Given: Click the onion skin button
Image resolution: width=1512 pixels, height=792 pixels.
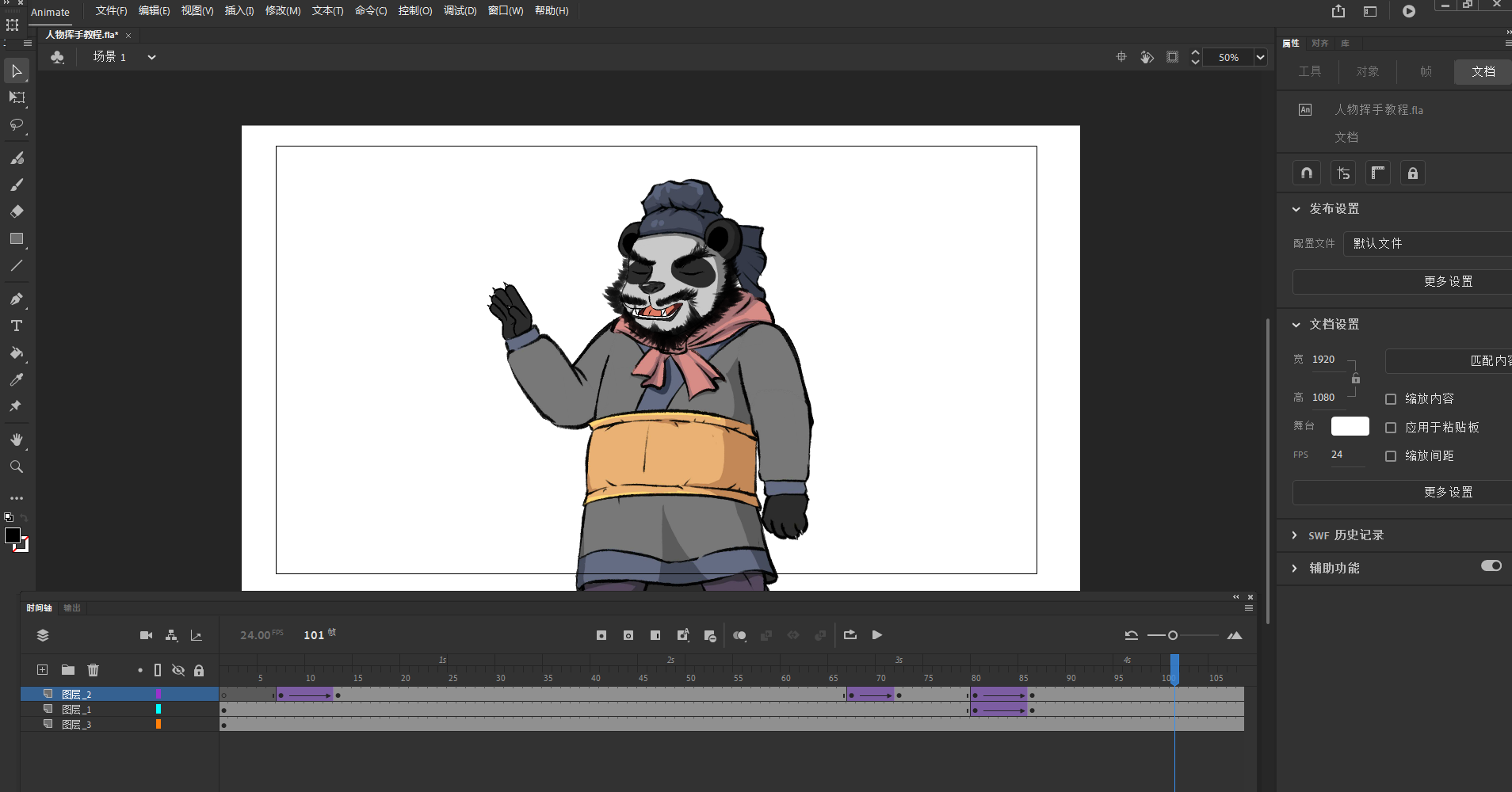Looking at the screenshot, I should pos(739,635).
